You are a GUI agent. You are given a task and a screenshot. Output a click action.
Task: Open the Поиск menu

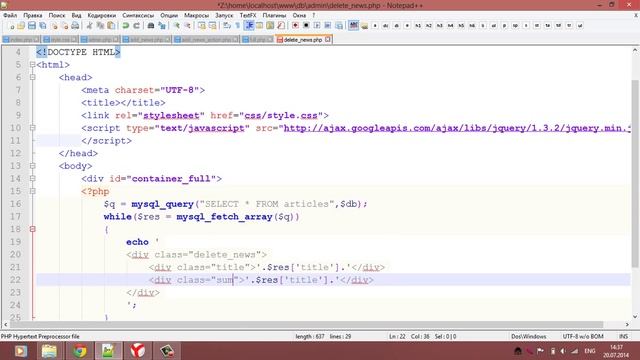(57, 15)
